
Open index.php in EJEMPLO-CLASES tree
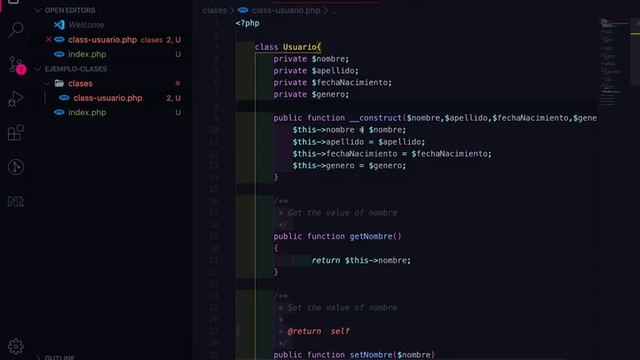point(87,112)
